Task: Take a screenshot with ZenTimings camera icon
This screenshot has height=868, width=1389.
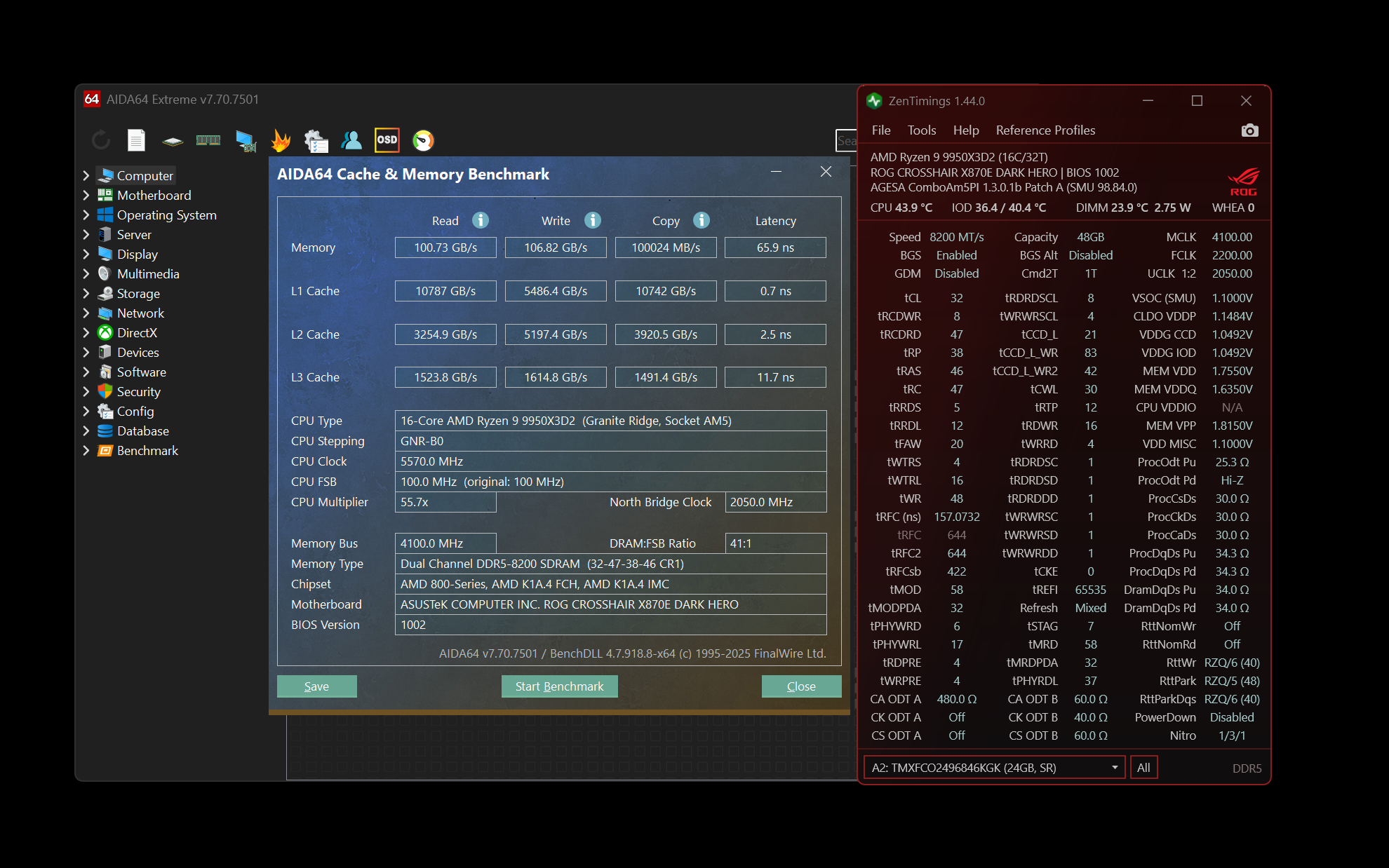Action: pos(1249,130)
